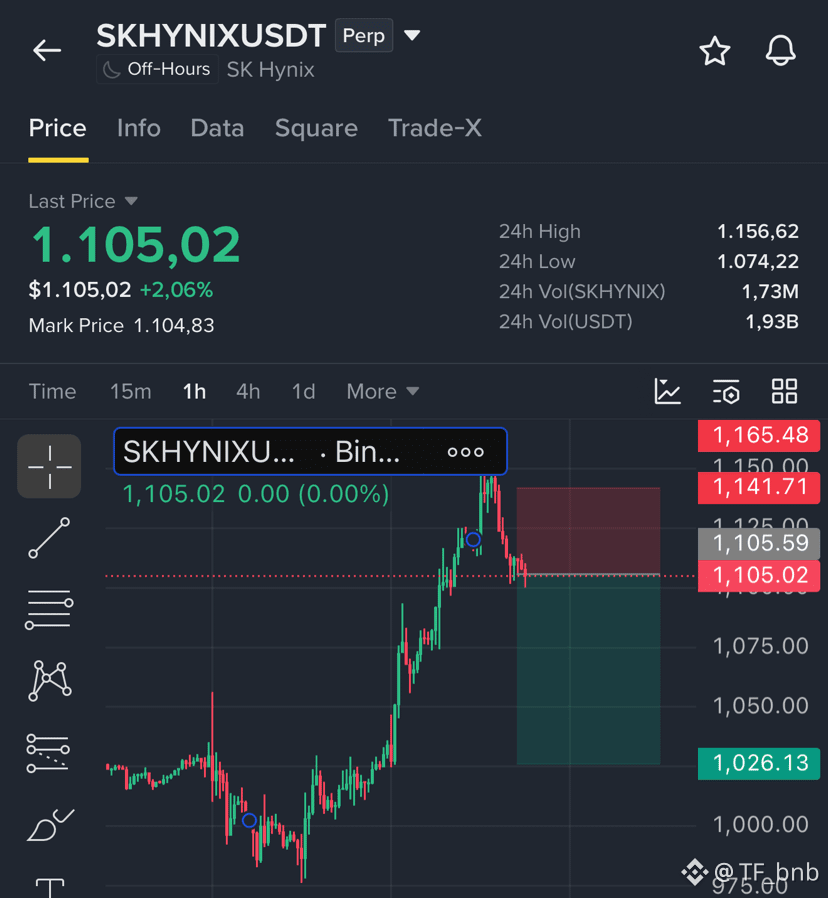Click the gray 1,105.59 crosshair price label
828x898 pixels.
coord(759,543)
